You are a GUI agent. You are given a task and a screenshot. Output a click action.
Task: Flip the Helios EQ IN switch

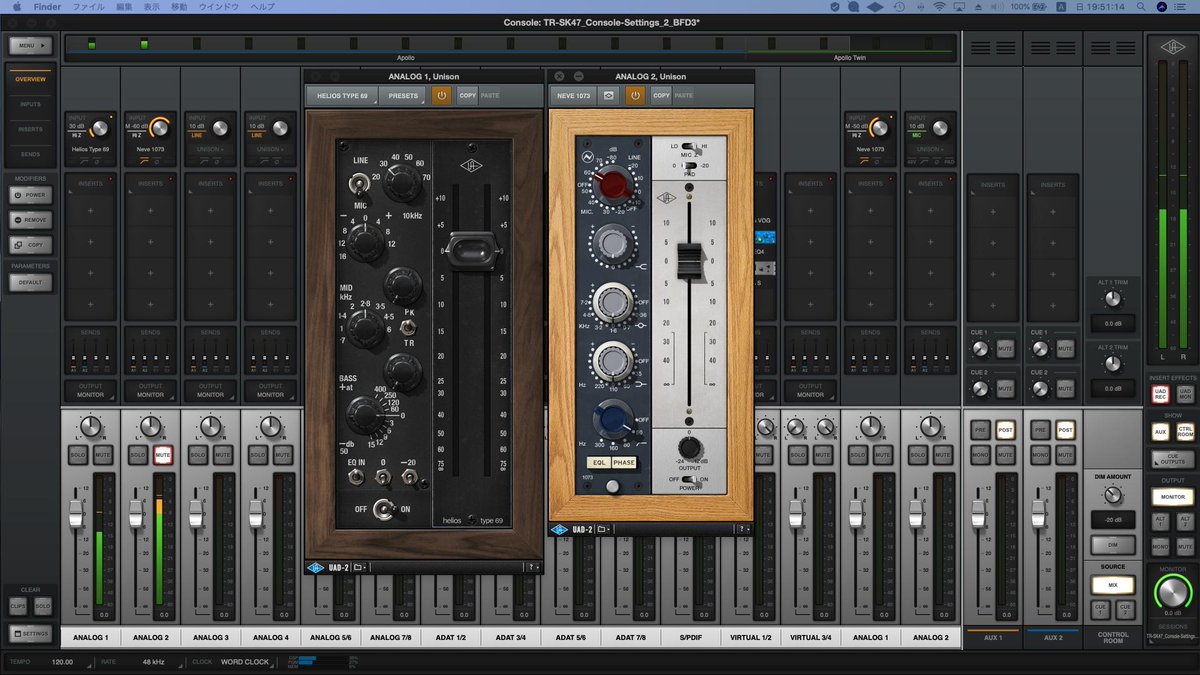354,477
